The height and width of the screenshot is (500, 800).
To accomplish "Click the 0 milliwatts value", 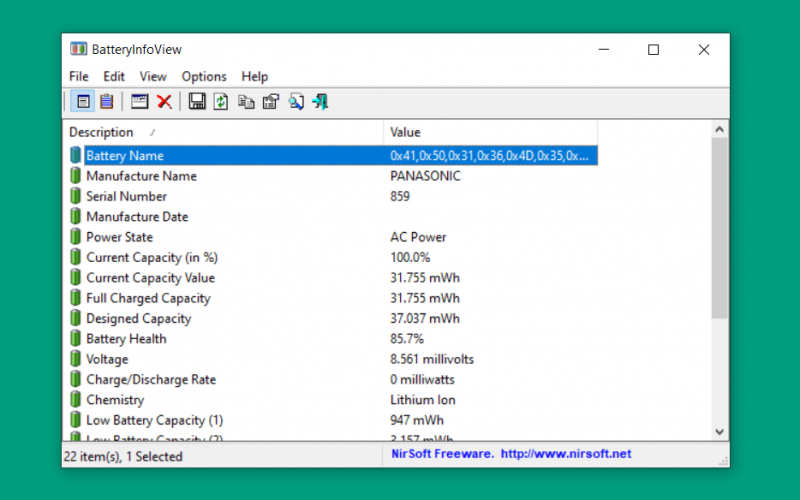I will pos(422,379).
